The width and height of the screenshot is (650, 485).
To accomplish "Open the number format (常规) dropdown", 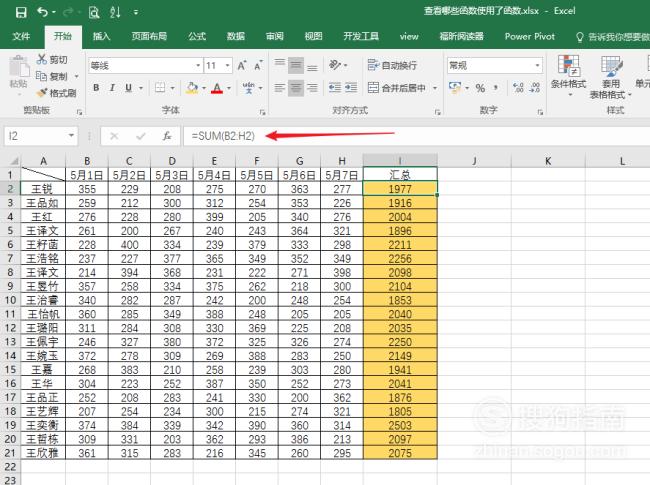I will point(537,65).
